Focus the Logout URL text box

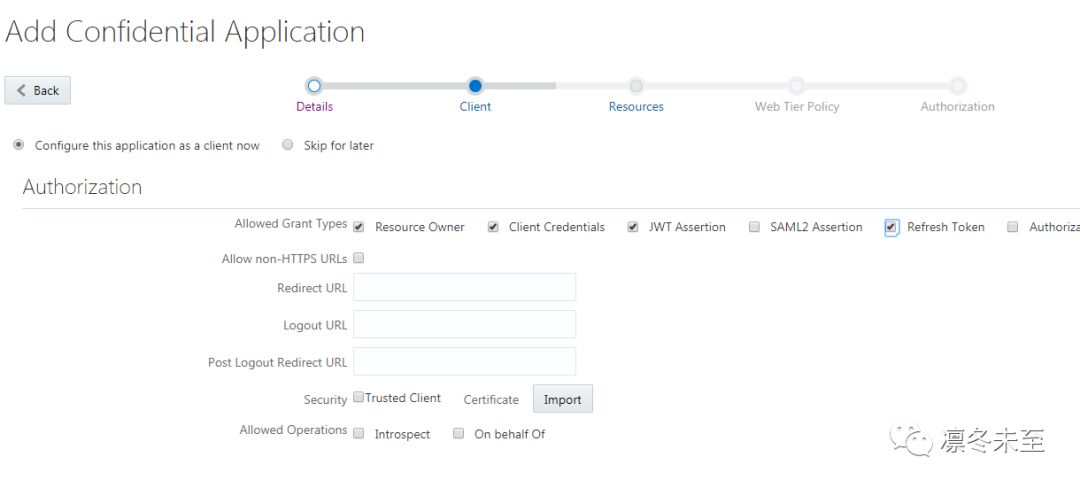click(x=464, y=324)
